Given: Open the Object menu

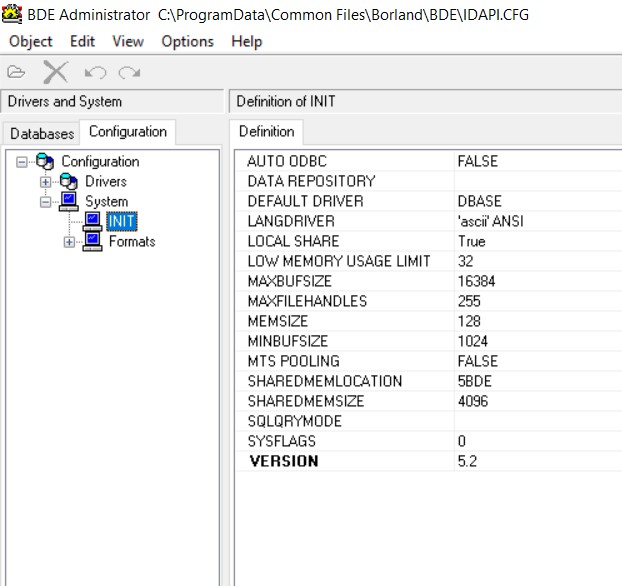Looking at the screenshot, I should (30, 41).
